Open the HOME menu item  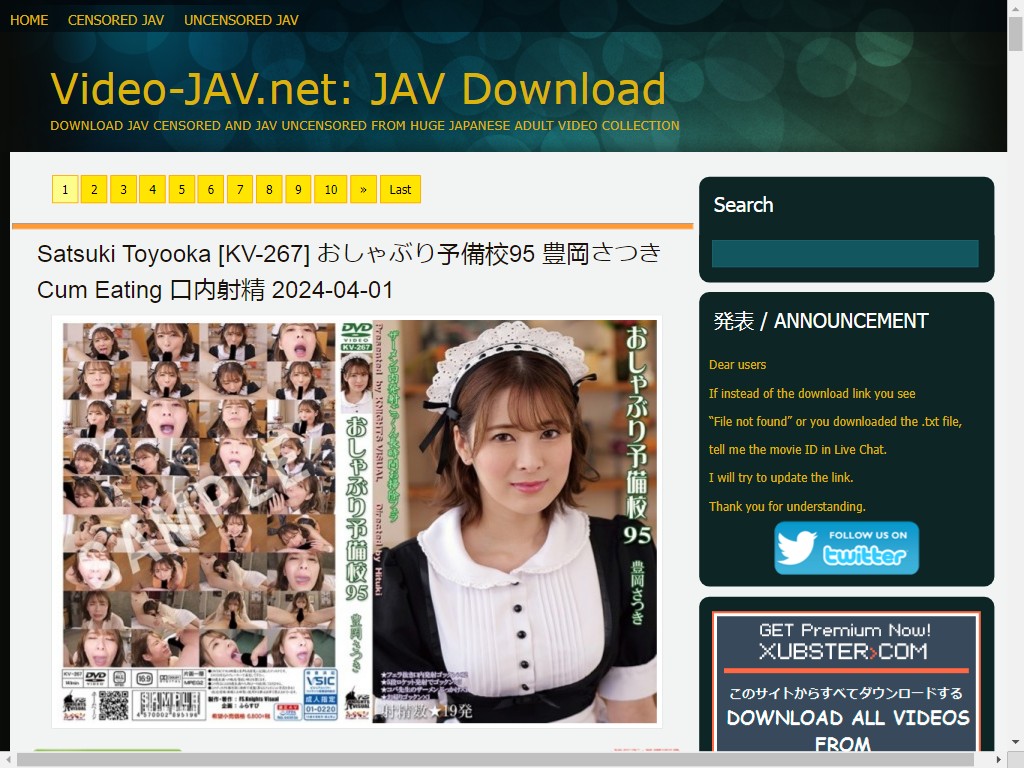[x=29, y=20]
